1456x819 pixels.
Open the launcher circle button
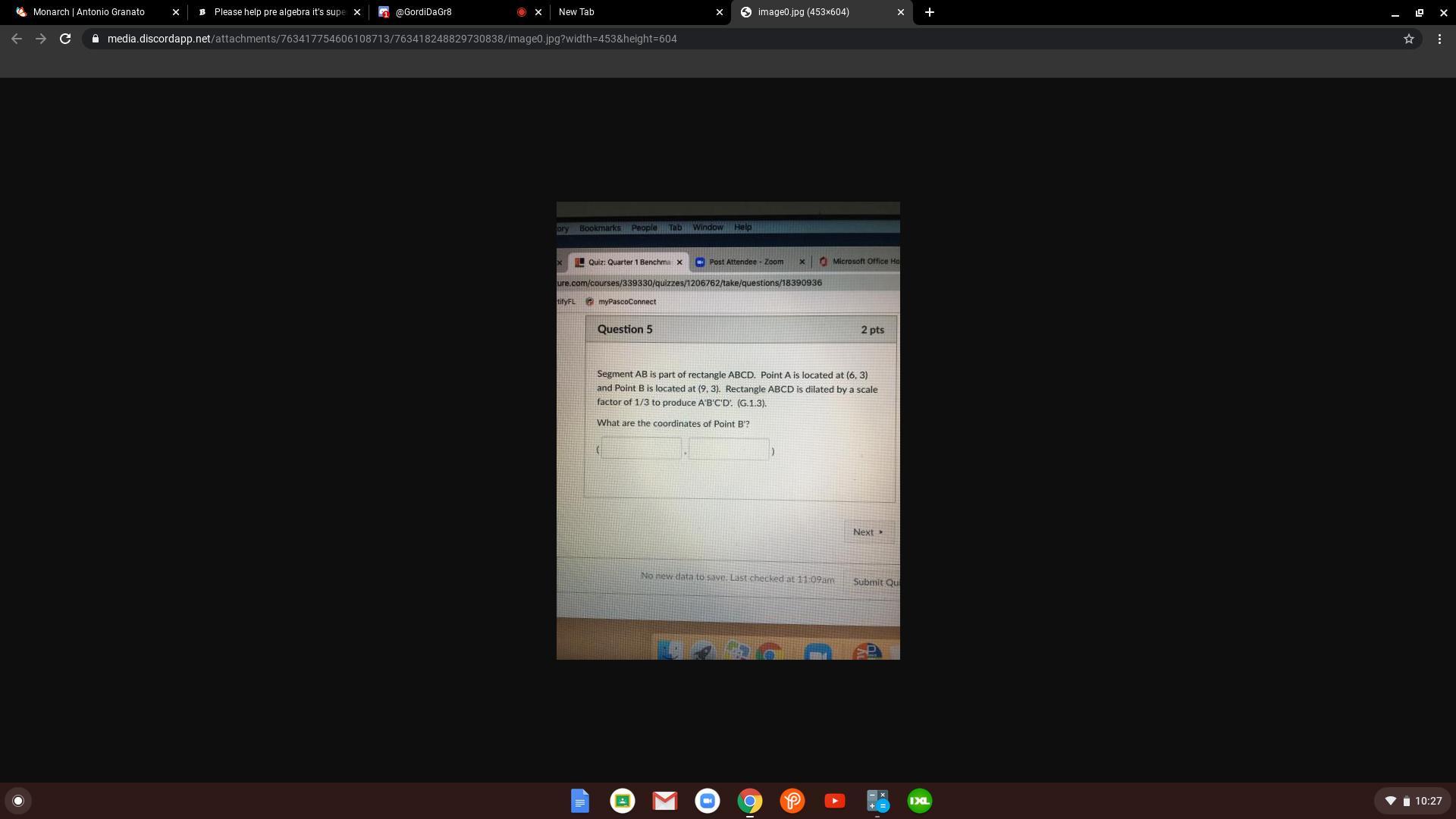pos(18,801)
